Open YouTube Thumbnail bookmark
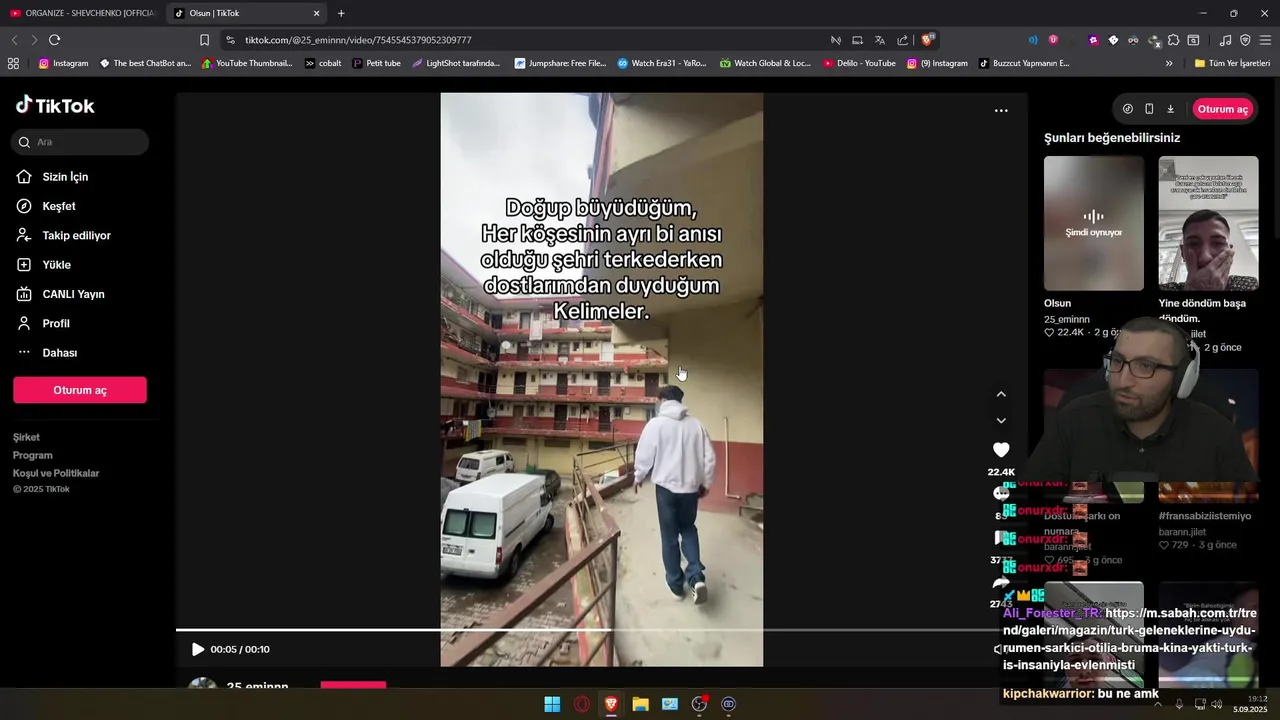Image resolution: width=1280 pixels, height=720 pixels. (247, 63)
